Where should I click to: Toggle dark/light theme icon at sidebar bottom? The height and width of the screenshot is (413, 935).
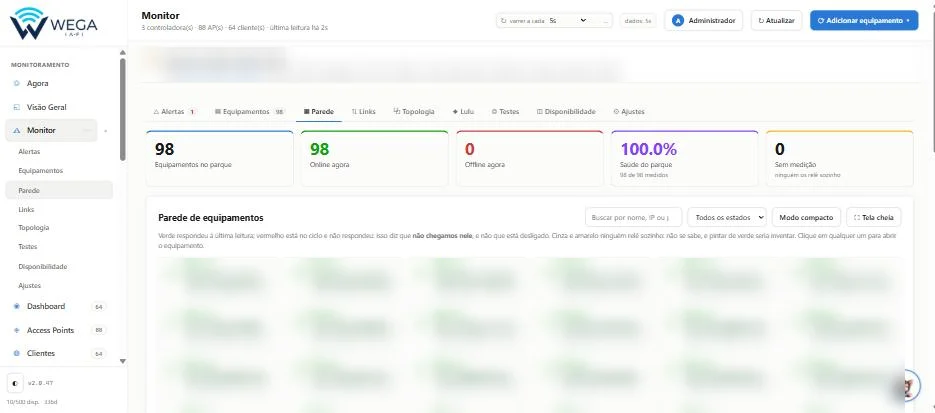(x=15, y=383)
